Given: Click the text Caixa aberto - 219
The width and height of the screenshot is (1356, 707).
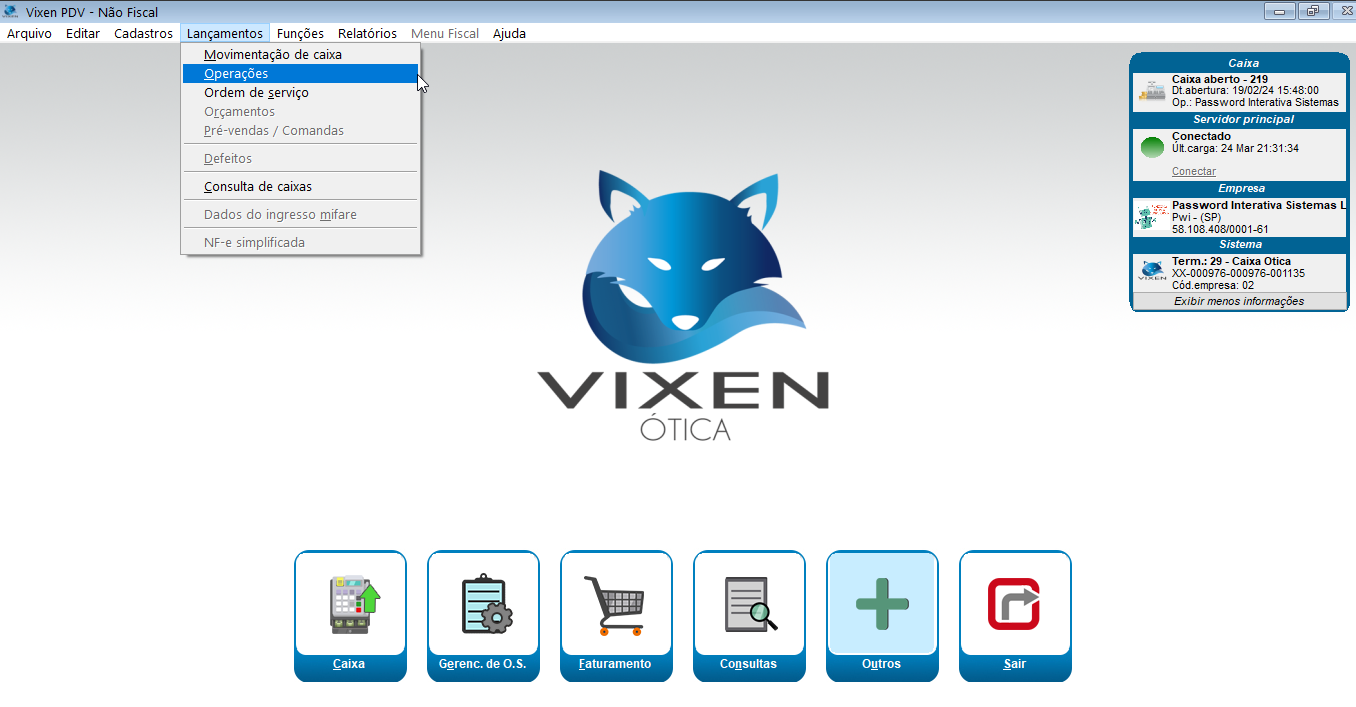Looking at the screenshot, I should [x=1220, y=79].
